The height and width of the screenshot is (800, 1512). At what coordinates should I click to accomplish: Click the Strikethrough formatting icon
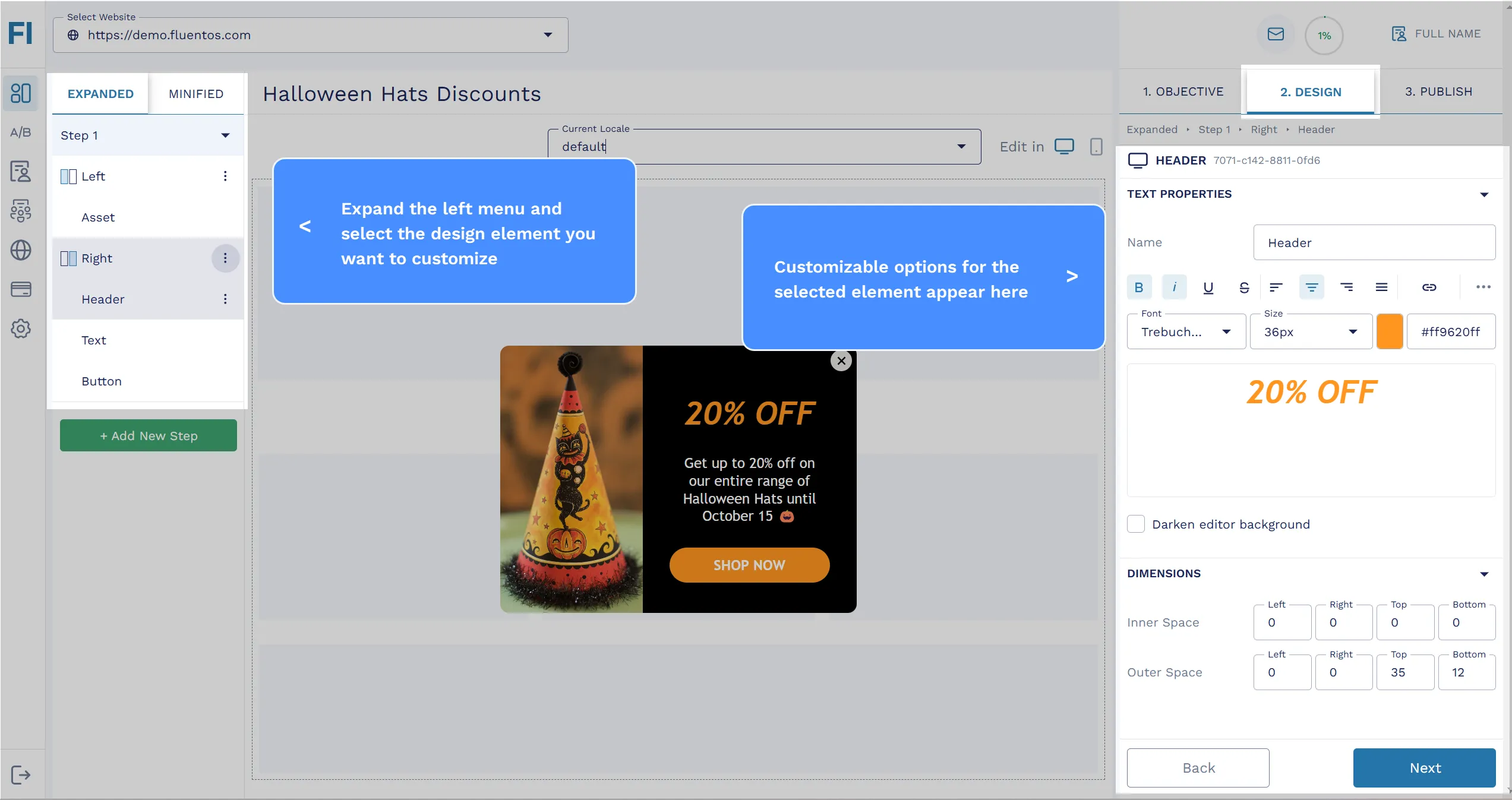coord(1244,287)
